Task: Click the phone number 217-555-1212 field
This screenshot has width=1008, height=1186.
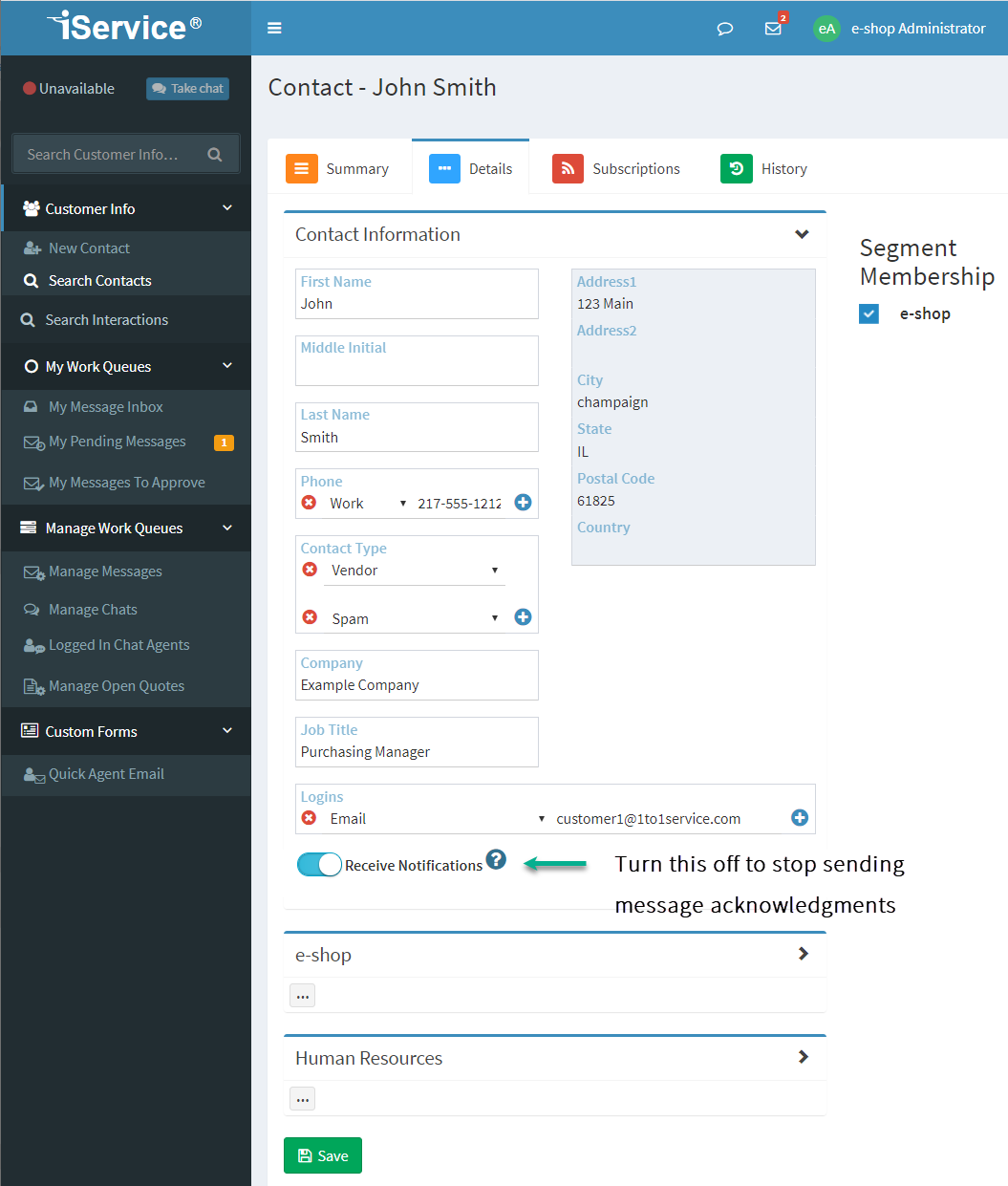Action: (461, 504)
